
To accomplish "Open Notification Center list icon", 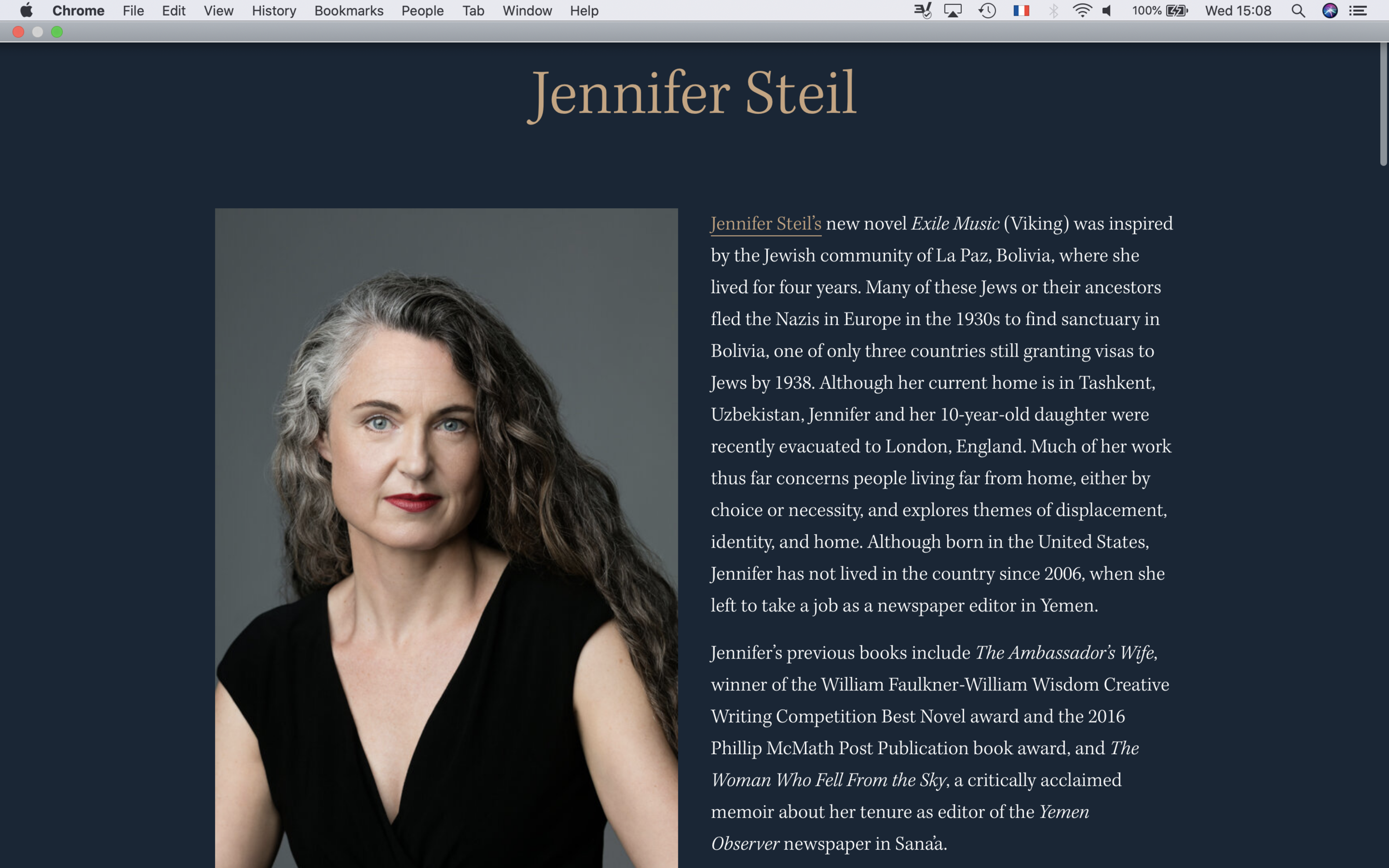I will [1358, 11].
